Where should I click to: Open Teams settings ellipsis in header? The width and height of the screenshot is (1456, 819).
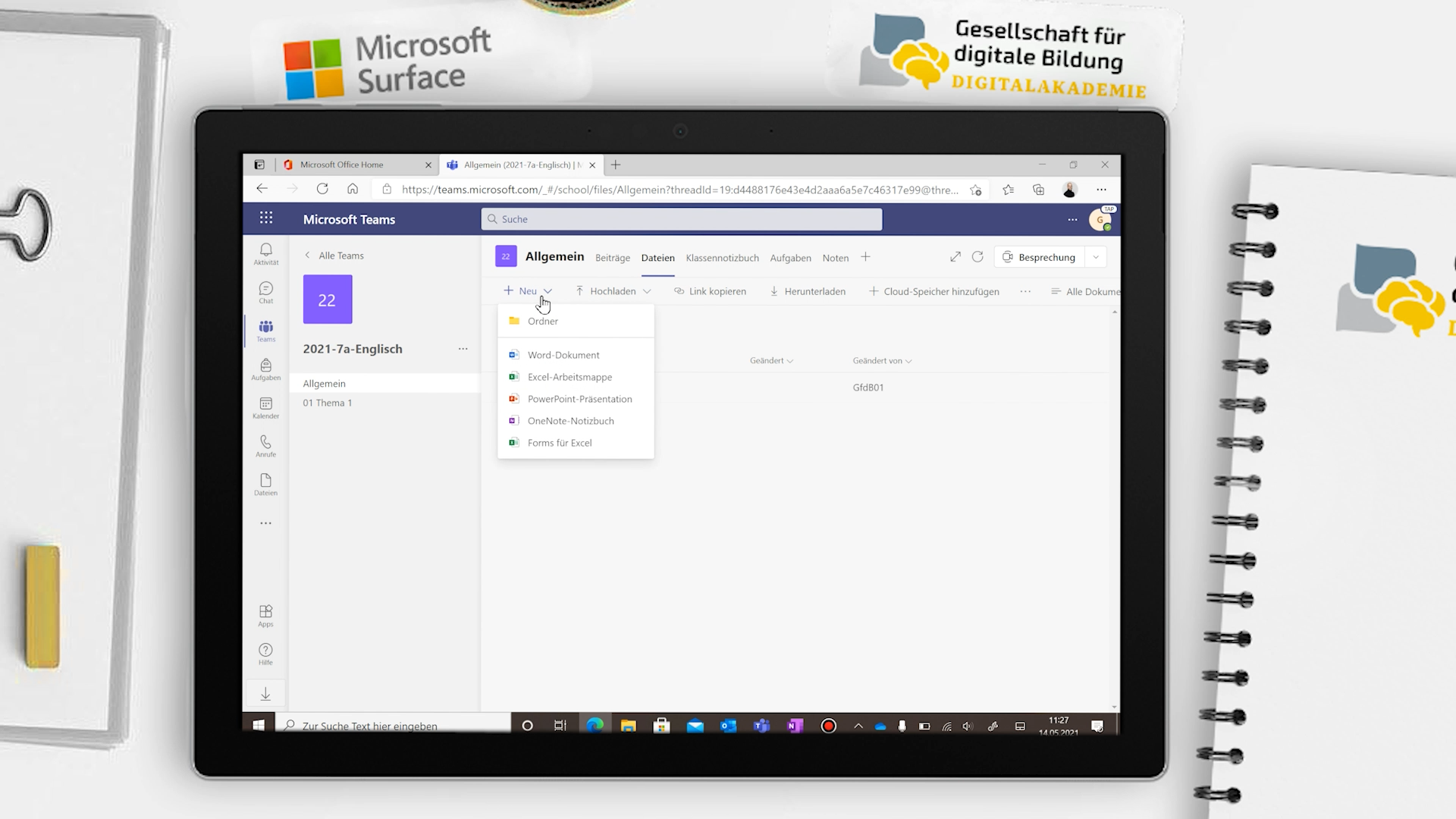pyautogui.click(x=1072, y=219)
